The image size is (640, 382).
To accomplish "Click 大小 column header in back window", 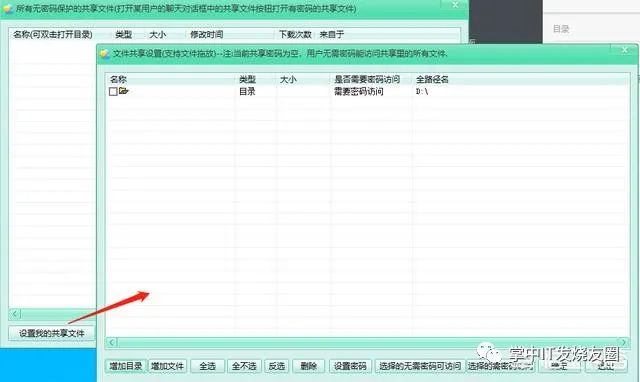I will coord(158,34).
